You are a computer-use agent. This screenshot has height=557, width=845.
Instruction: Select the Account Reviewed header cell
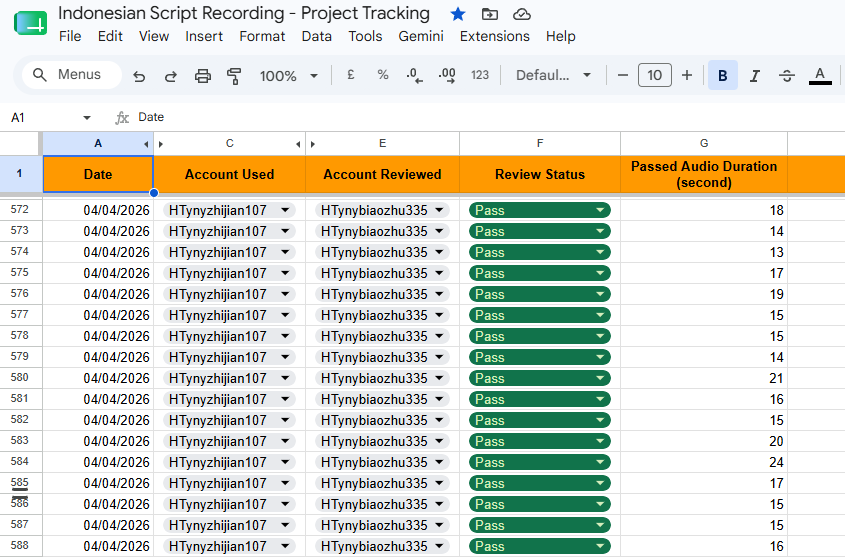click(x=382, y=174)
